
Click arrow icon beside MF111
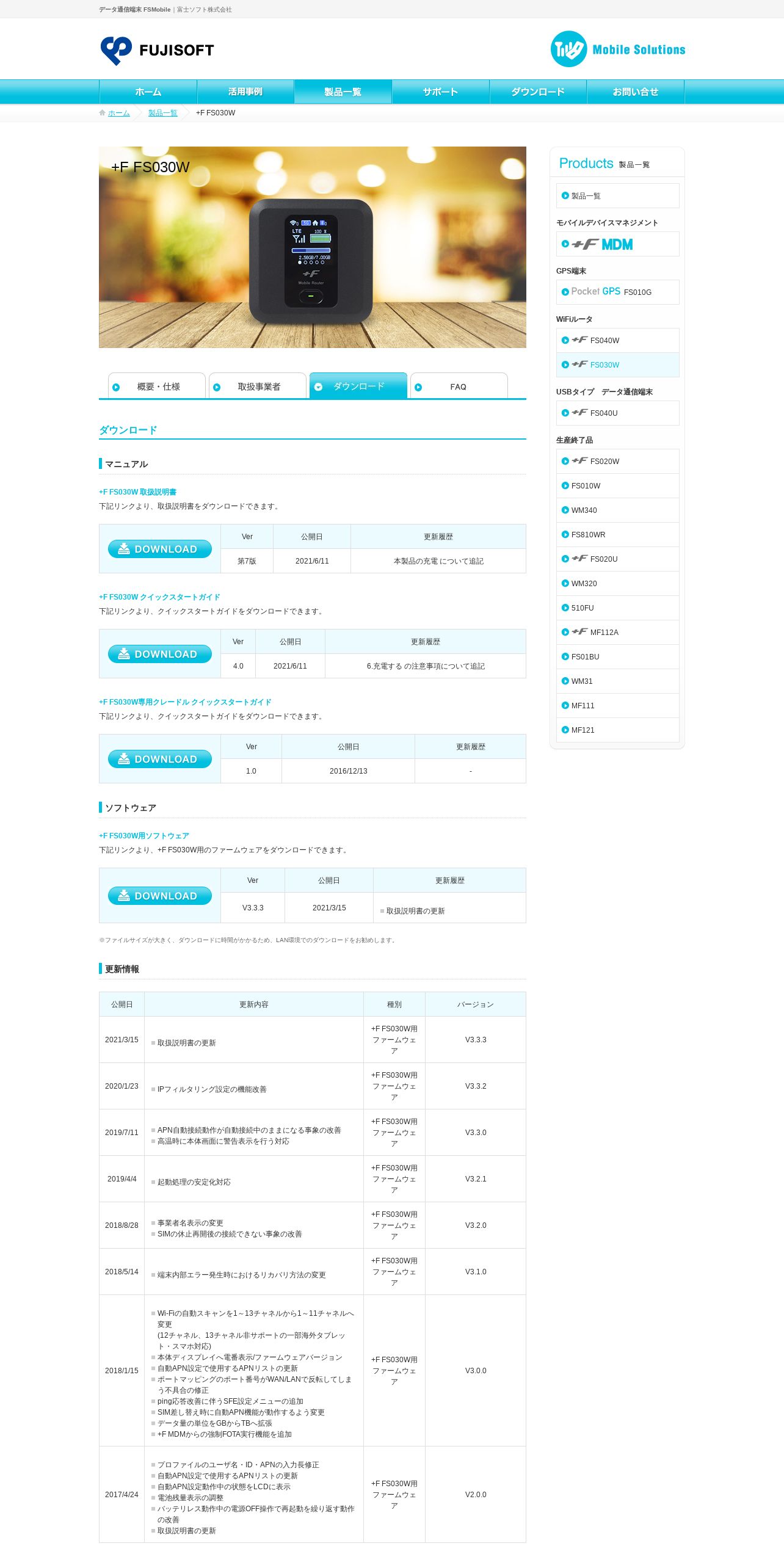click(565, 705)
